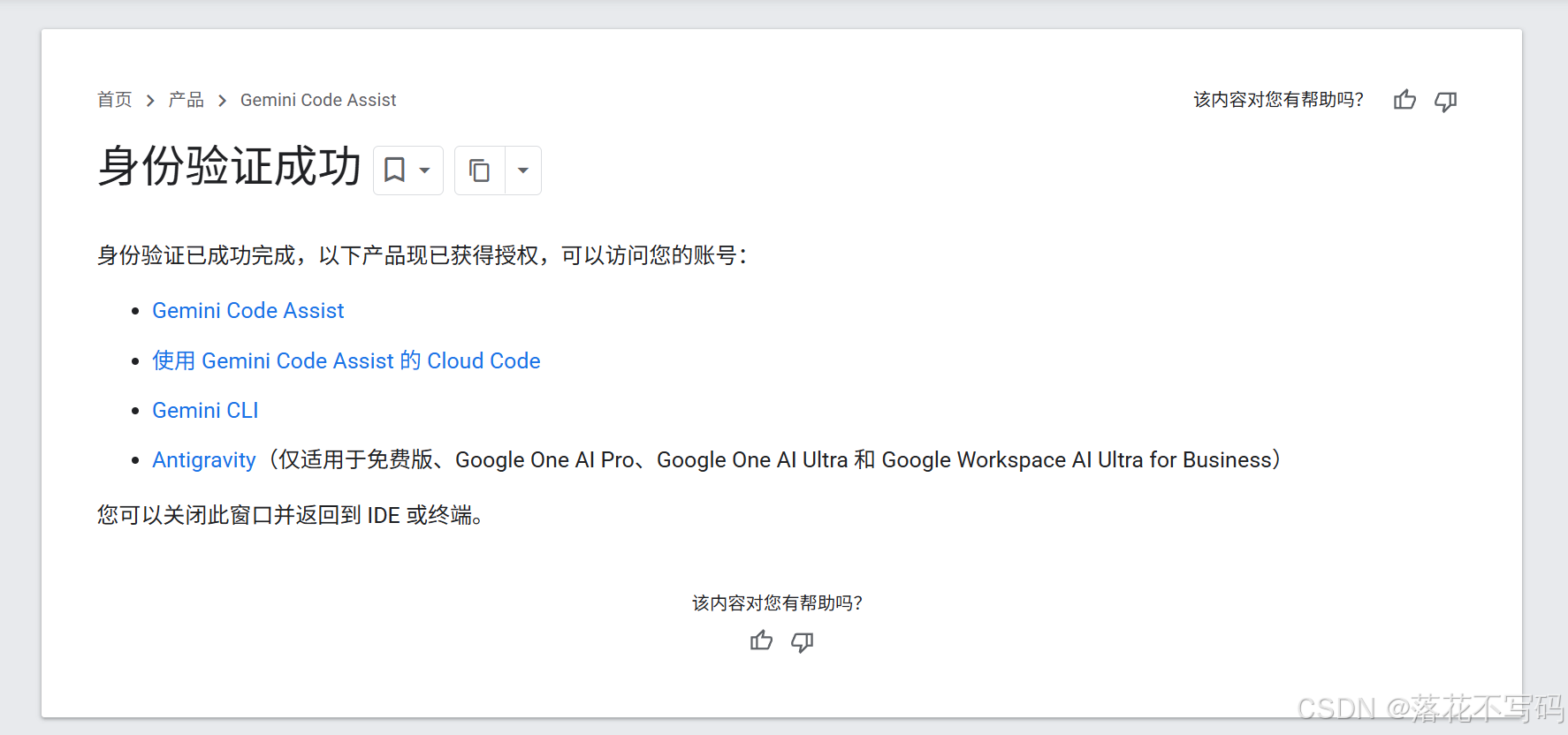Click the top 该内容对您有帮助吗? text

point(1279,100)
